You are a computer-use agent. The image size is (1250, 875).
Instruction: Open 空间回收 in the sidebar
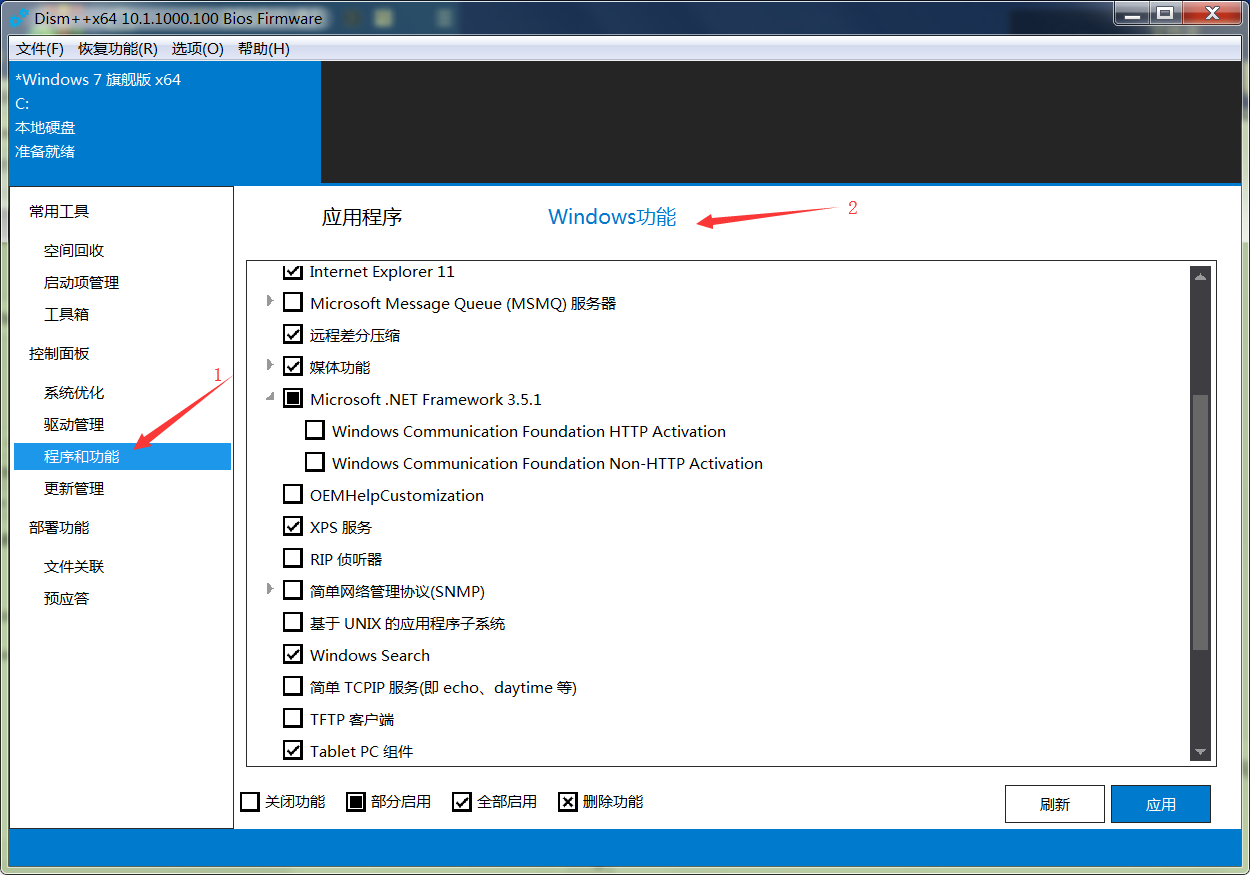pos(74,251)
